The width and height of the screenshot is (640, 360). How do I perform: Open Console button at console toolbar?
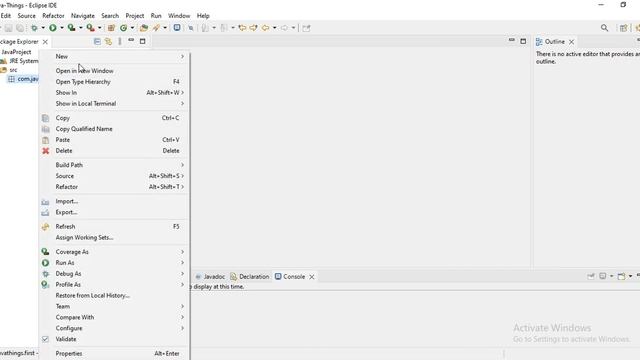[621, 276]
